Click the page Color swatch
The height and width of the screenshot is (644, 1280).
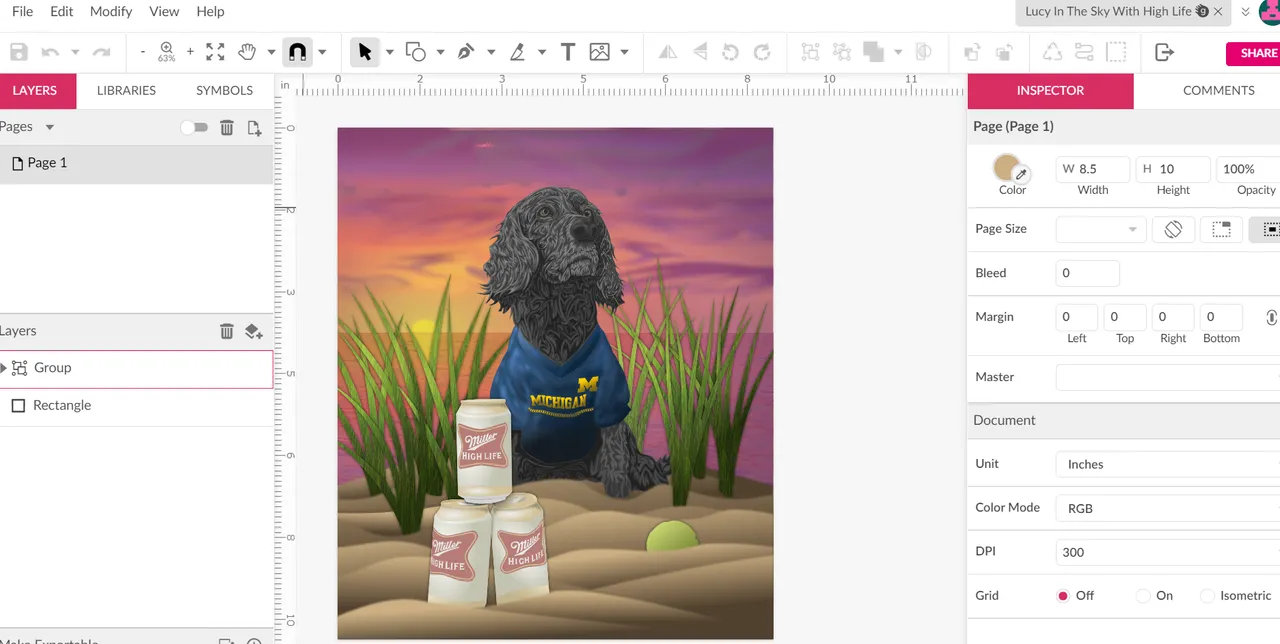(x=1008, y=168)
